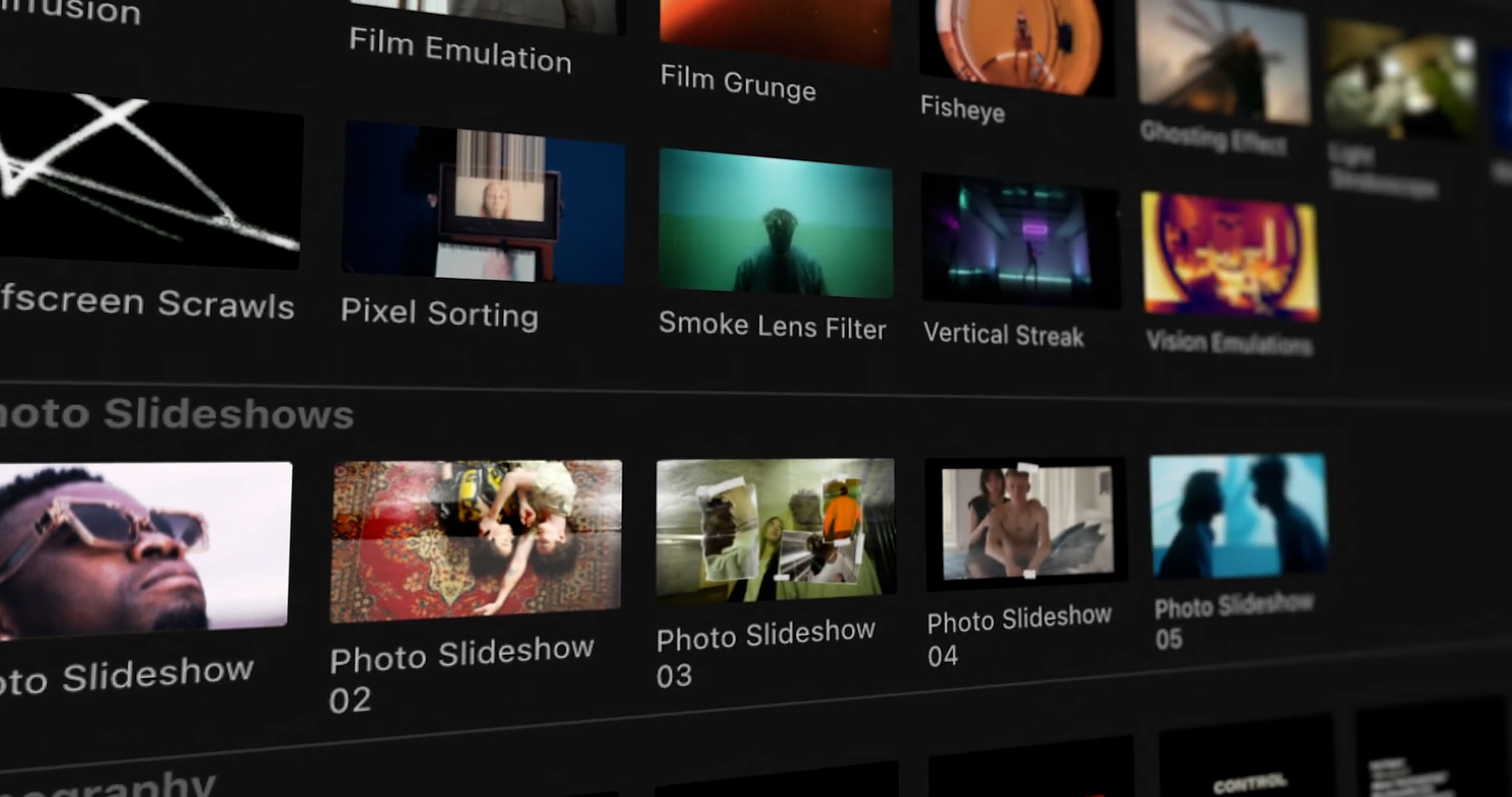
Task: Click the Smoke Lens Filter label
Action: [x=772, y=325]
